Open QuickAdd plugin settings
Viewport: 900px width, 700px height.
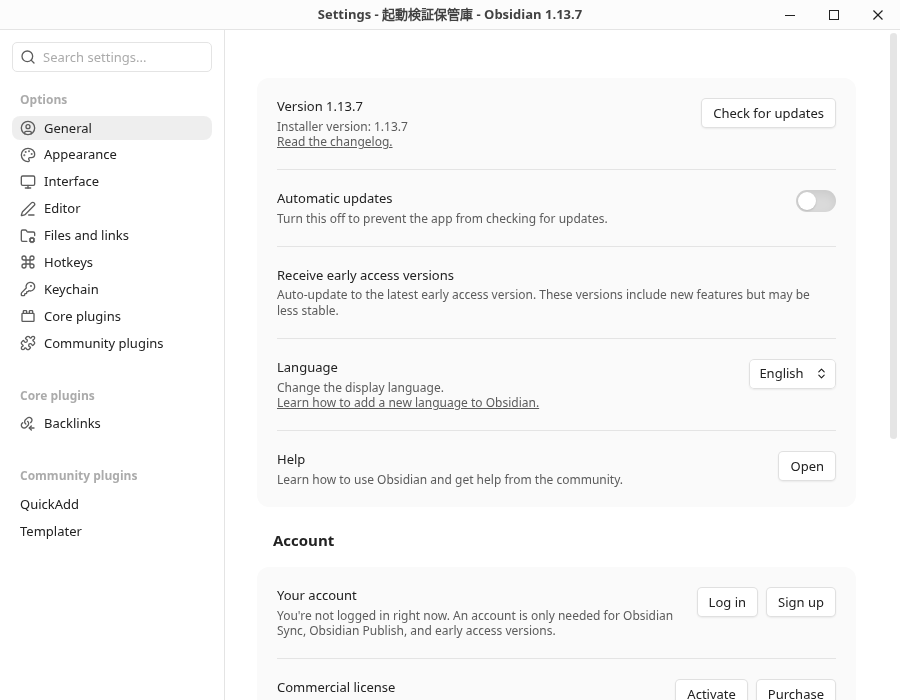click(x=49, y=504)
